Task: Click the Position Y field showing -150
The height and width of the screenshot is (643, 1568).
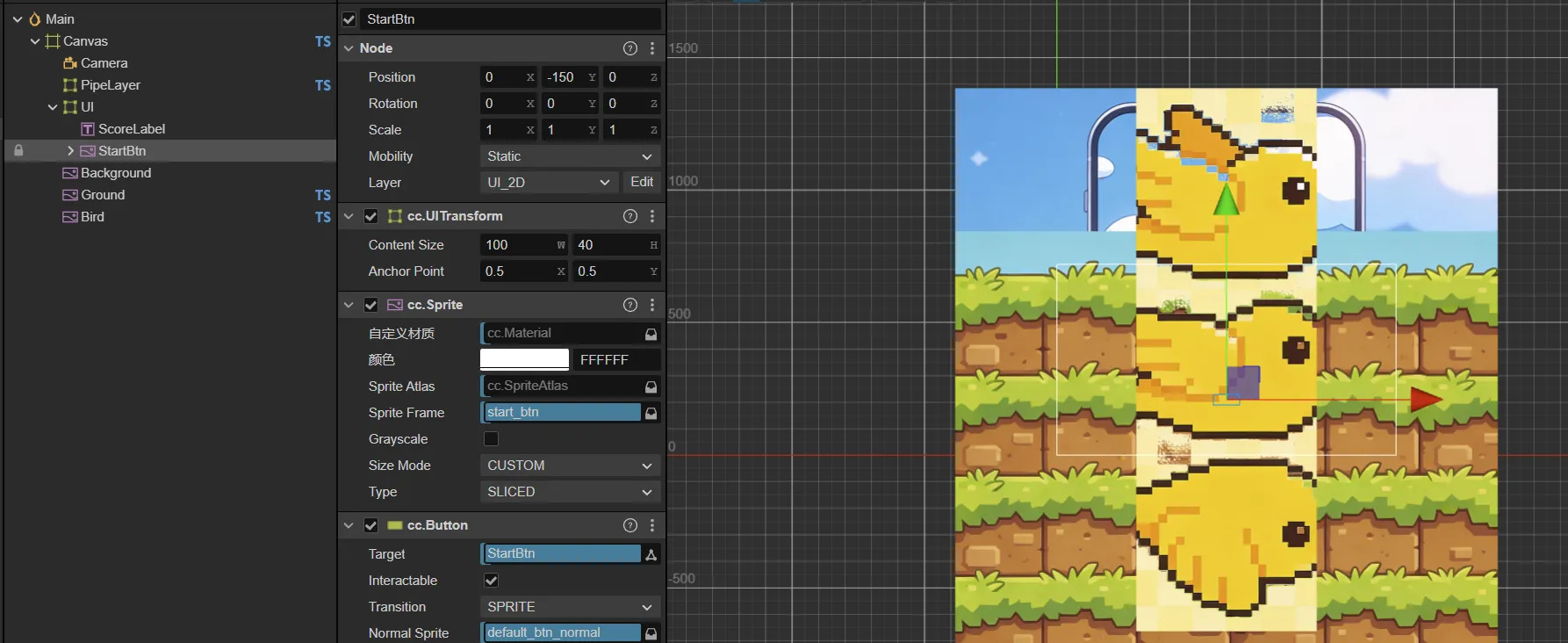Action: click(570, 77)
